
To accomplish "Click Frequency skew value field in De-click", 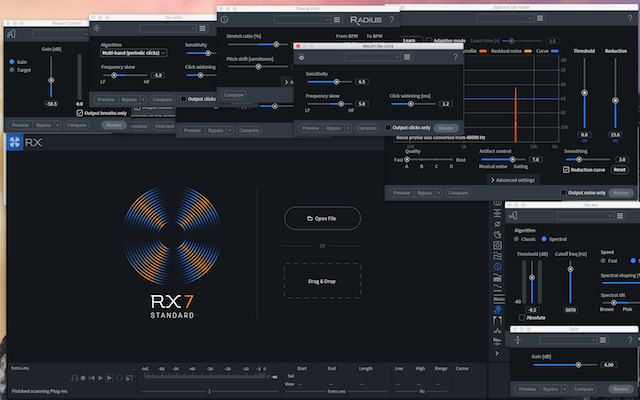I will pos(157,75).
